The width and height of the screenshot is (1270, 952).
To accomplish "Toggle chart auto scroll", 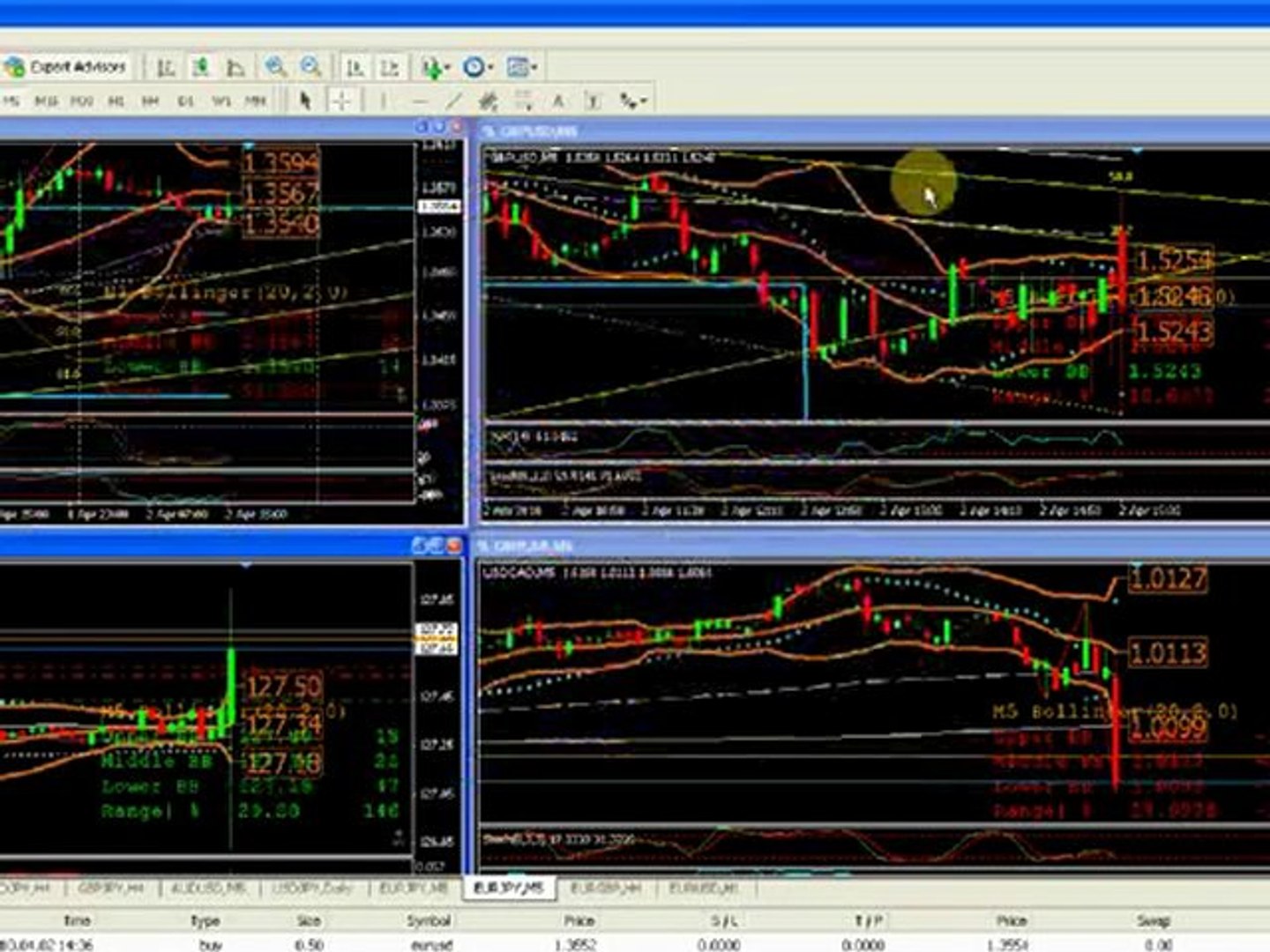I will 355,67.
